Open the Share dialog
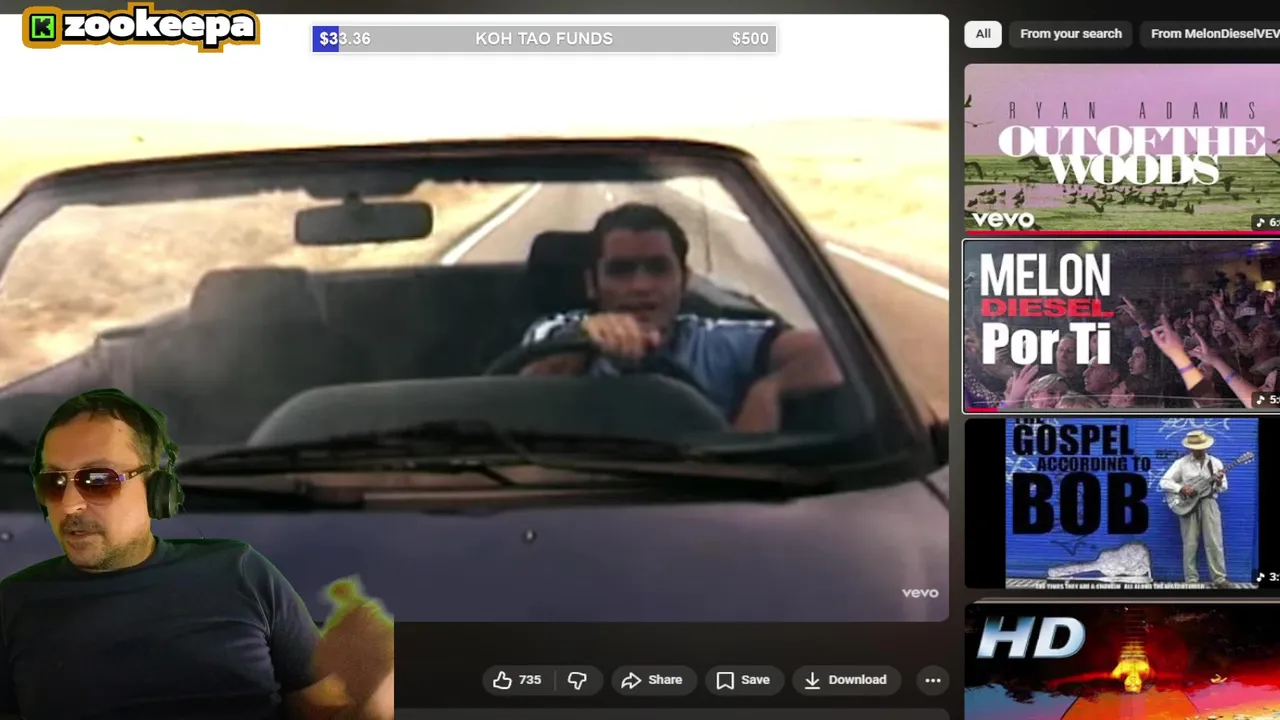 tap(652, 680)
